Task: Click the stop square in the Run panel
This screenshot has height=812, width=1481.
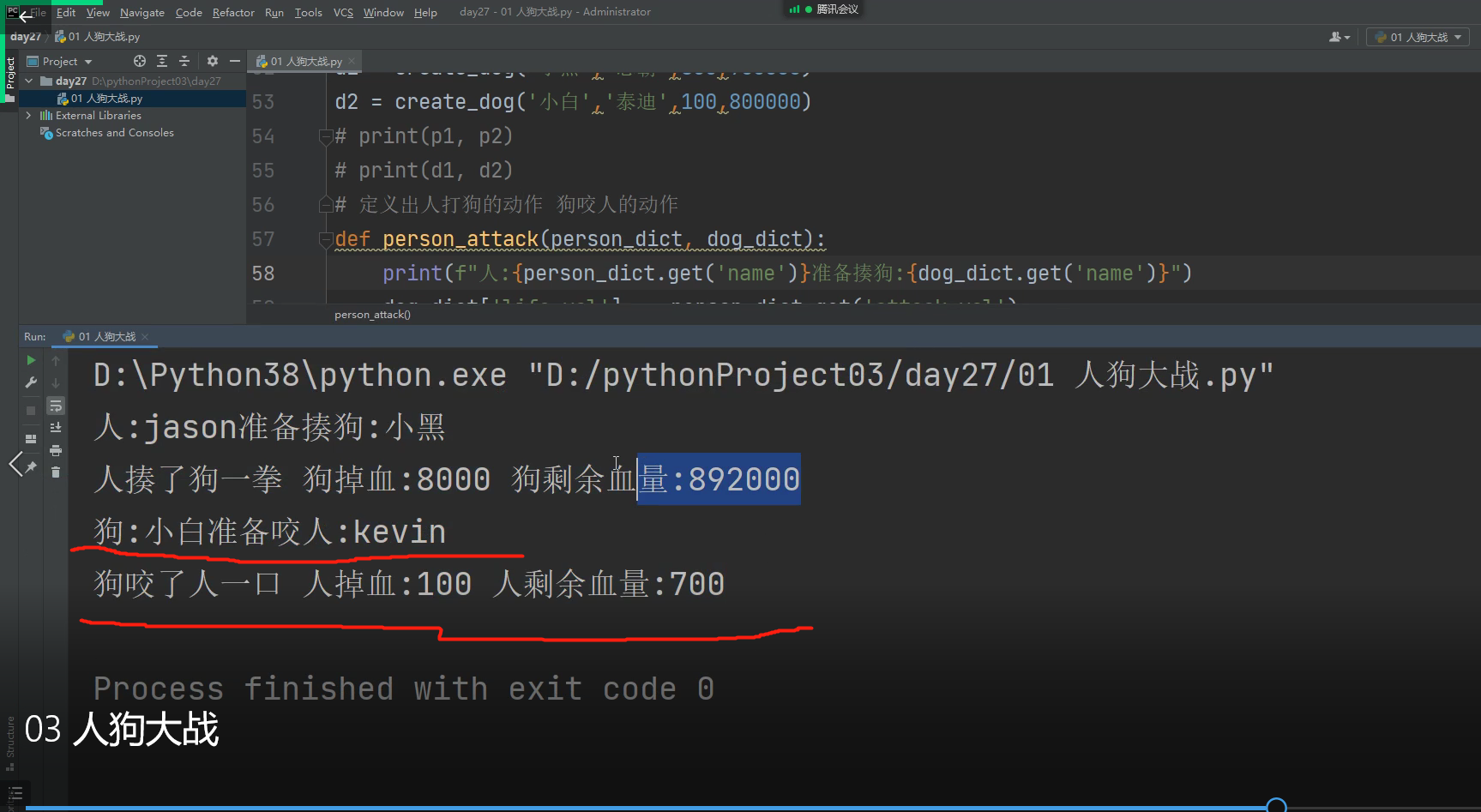Action: click(x=31, y=411)
